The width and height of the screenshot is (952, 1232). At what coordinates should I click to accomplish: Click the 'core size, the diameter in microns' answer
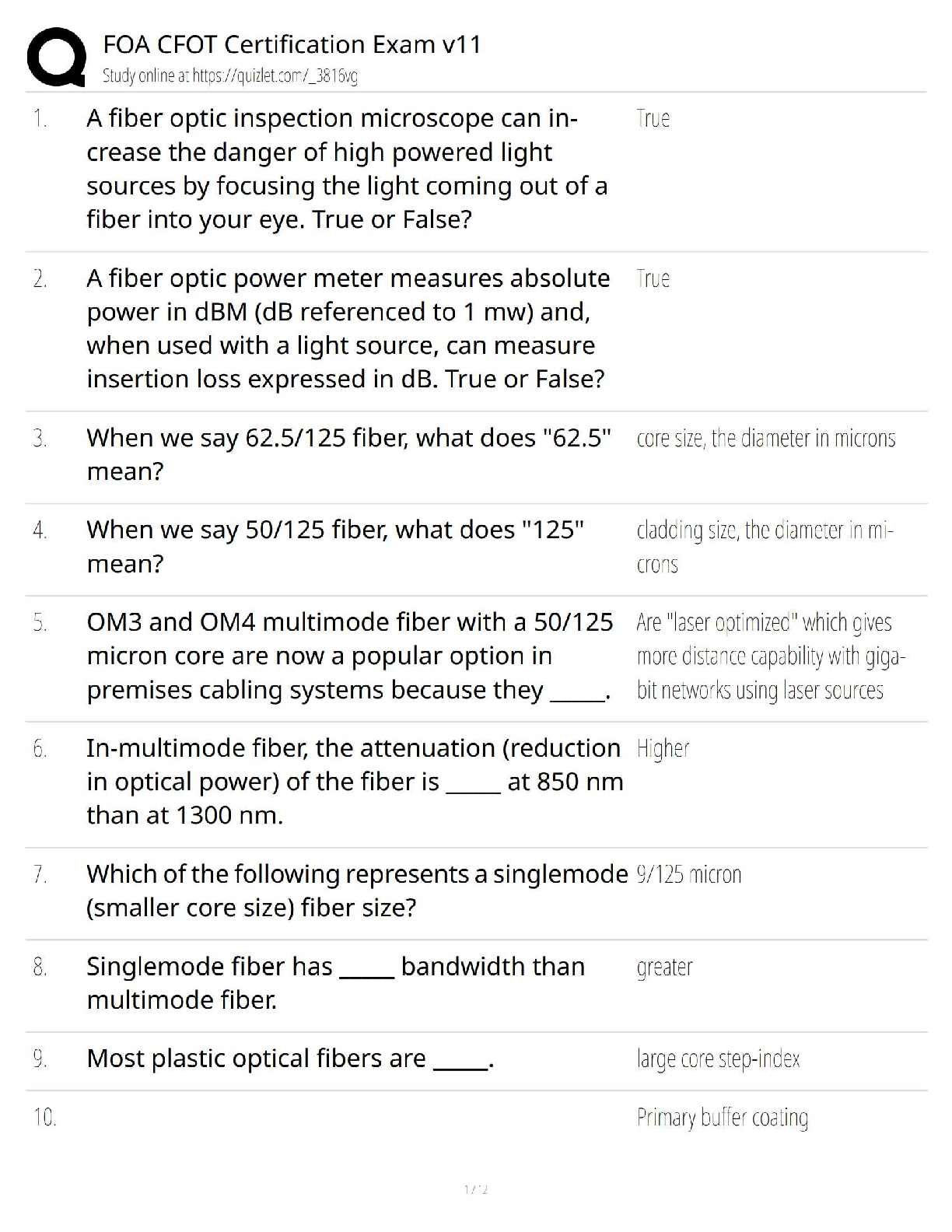tap(765, 439)
